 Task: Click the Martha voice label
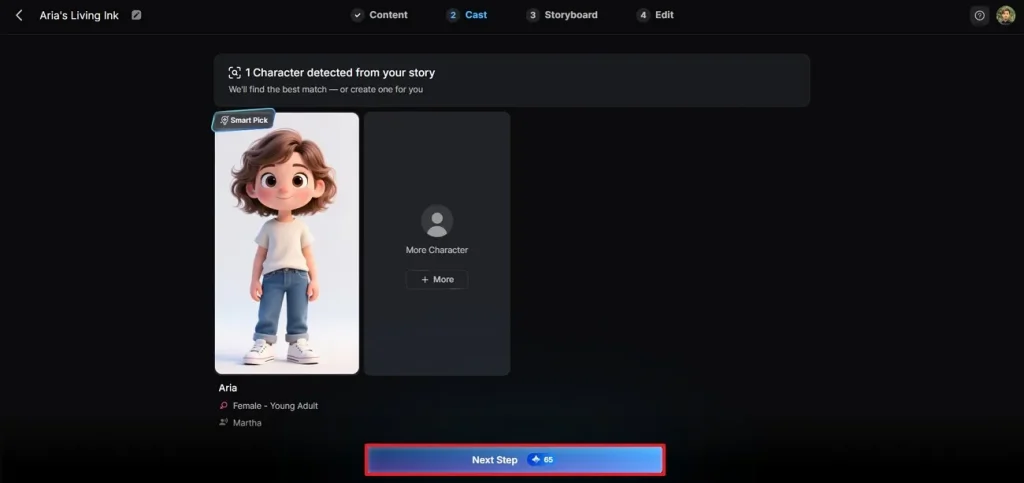coord(247,423)
